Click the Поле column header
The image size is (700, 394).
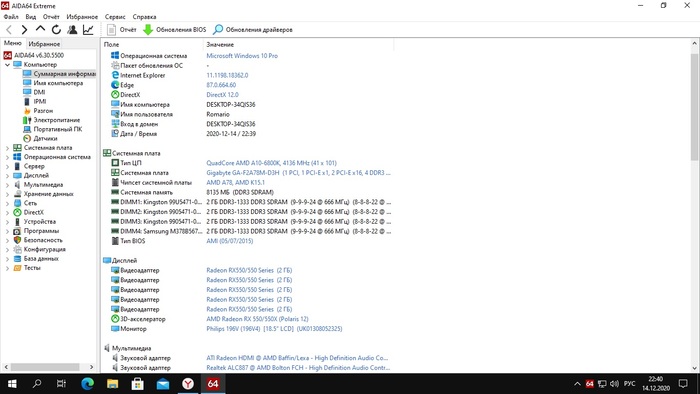(152, 45)
